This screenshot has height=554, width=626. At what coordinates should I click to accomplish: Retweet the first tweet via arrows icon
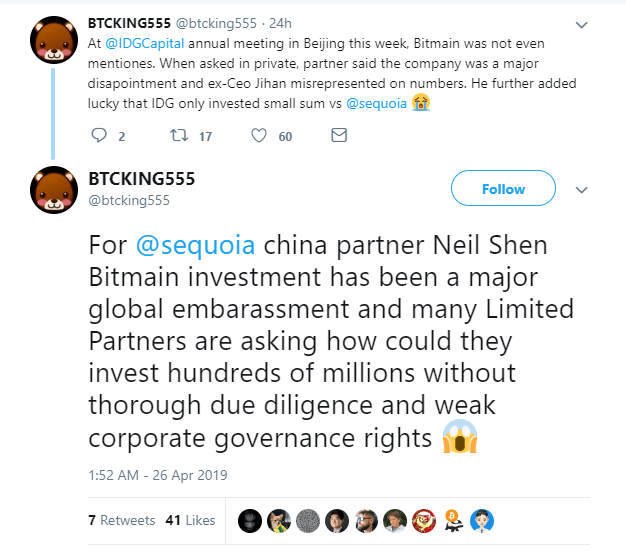[179, 135]
